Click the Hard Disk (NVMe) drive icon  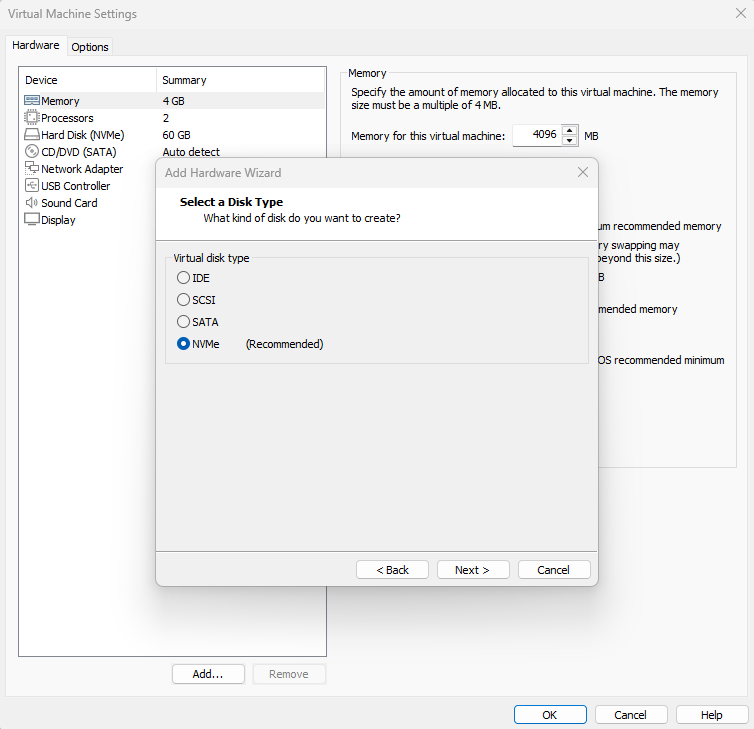coord(32,135)
